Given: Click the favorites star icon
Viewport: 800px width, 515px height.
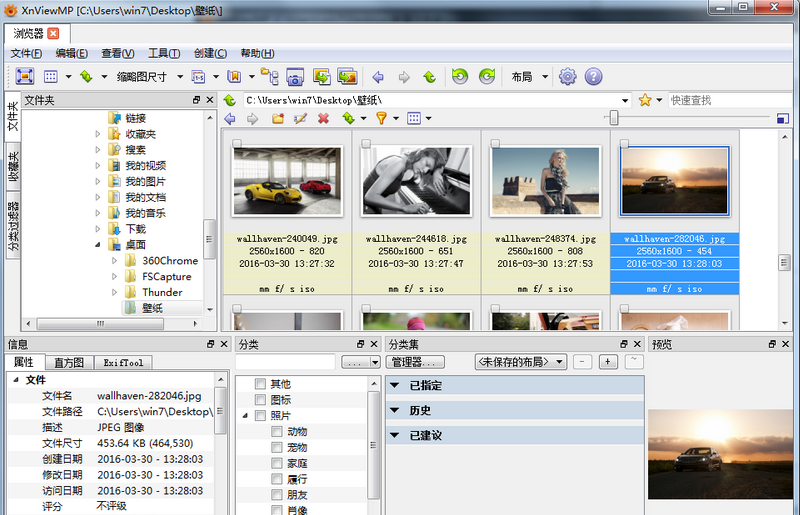Looking at the screenshot, I should pyautogui.click(x=646, y=100).
